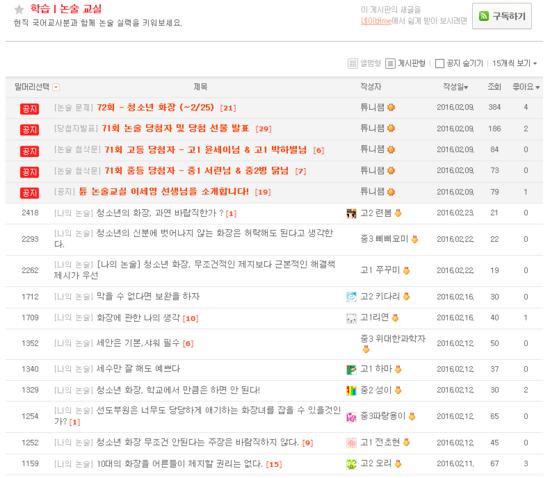This screenshot has height=478, width=550.
Task: Open notice post 72회 - 청소년 화장
Action: pos(155,107)
